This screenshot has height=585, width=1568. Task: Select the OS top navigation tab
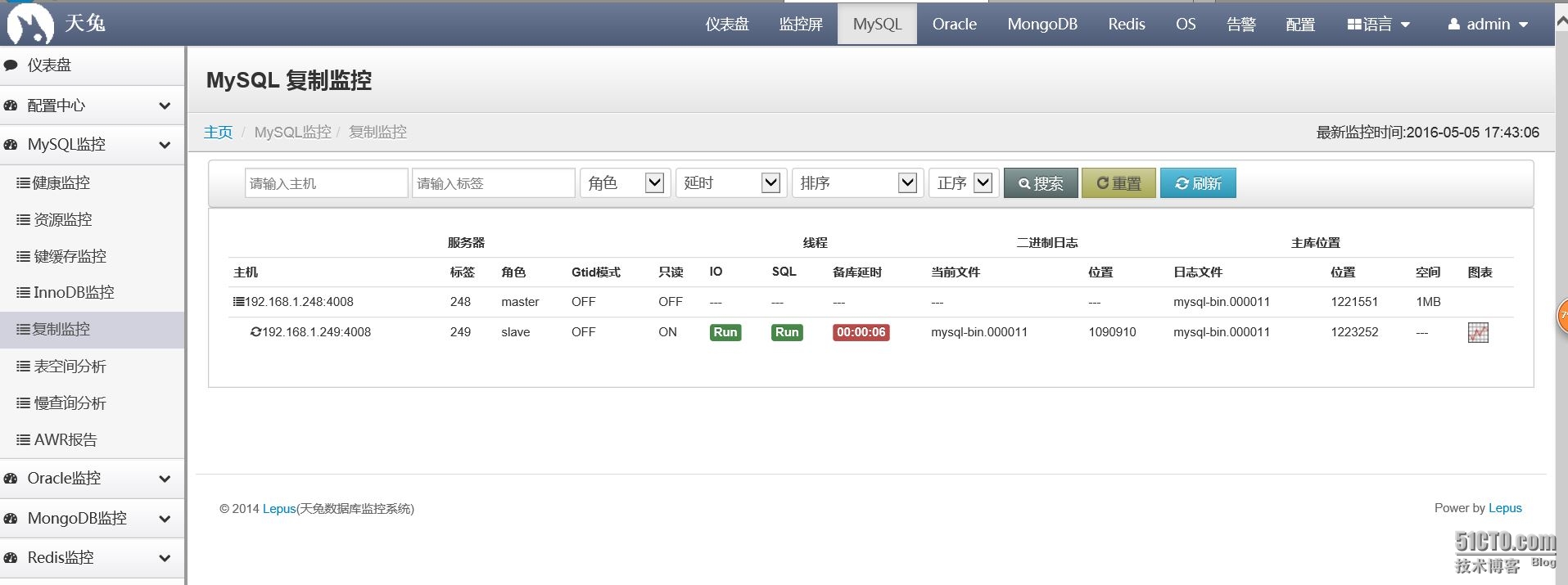click(x=1186, y=25)
